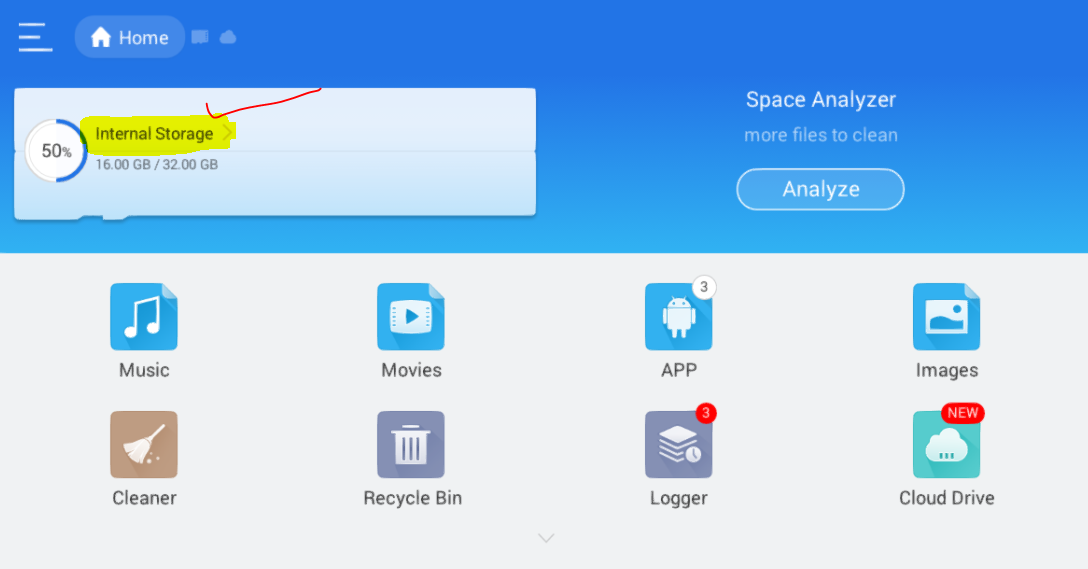Screen dimensions: 1088x569
Task: Open Cloud Drive
Action: [946, 445]
